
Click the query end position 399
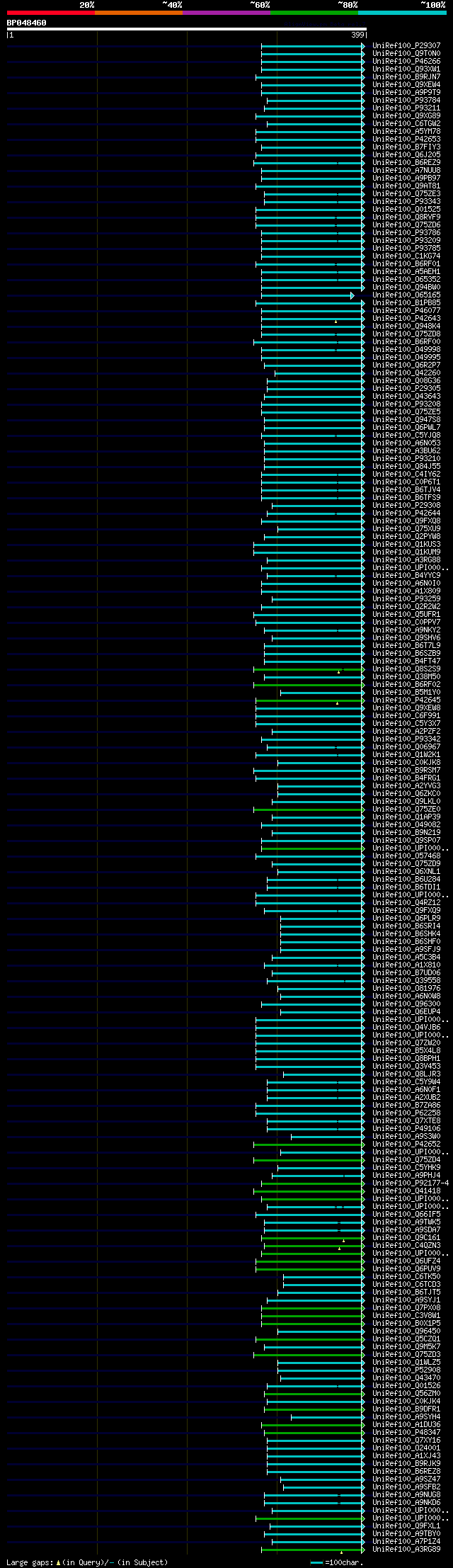click(x=357, y=35)
